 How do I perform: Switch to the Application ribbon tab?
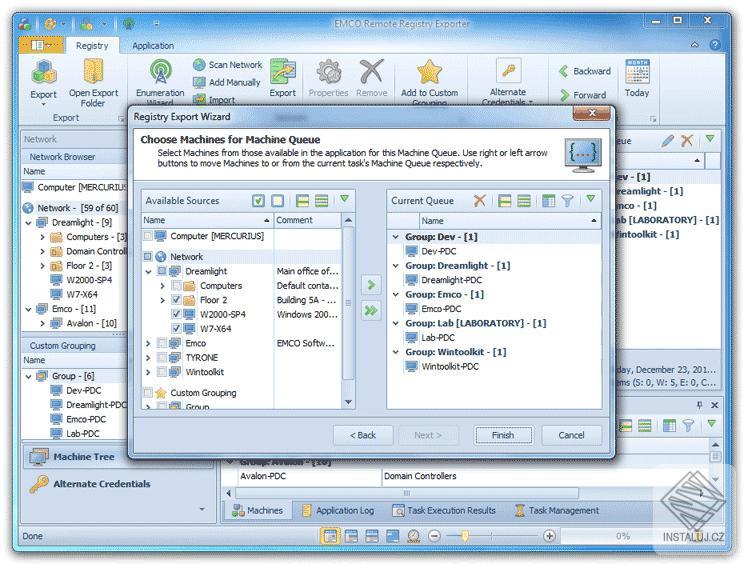pyautogui.click(x=153, y=46)
